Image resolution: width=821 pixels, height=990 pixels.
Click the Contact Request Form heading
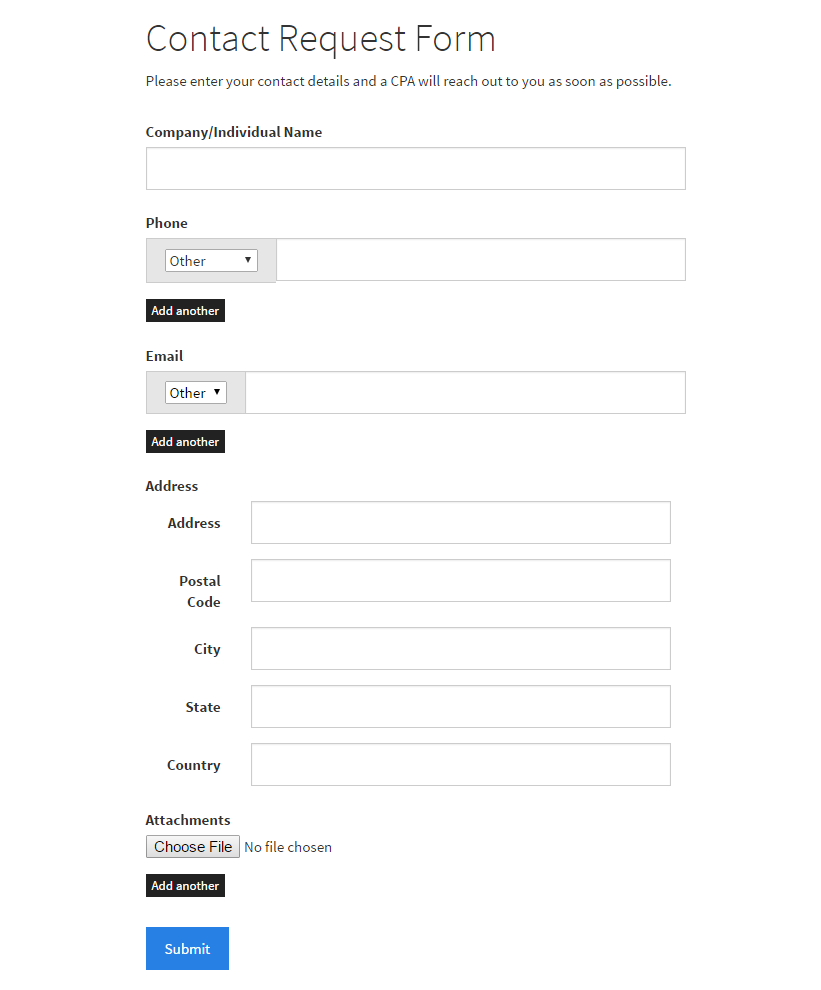point(321,39)
